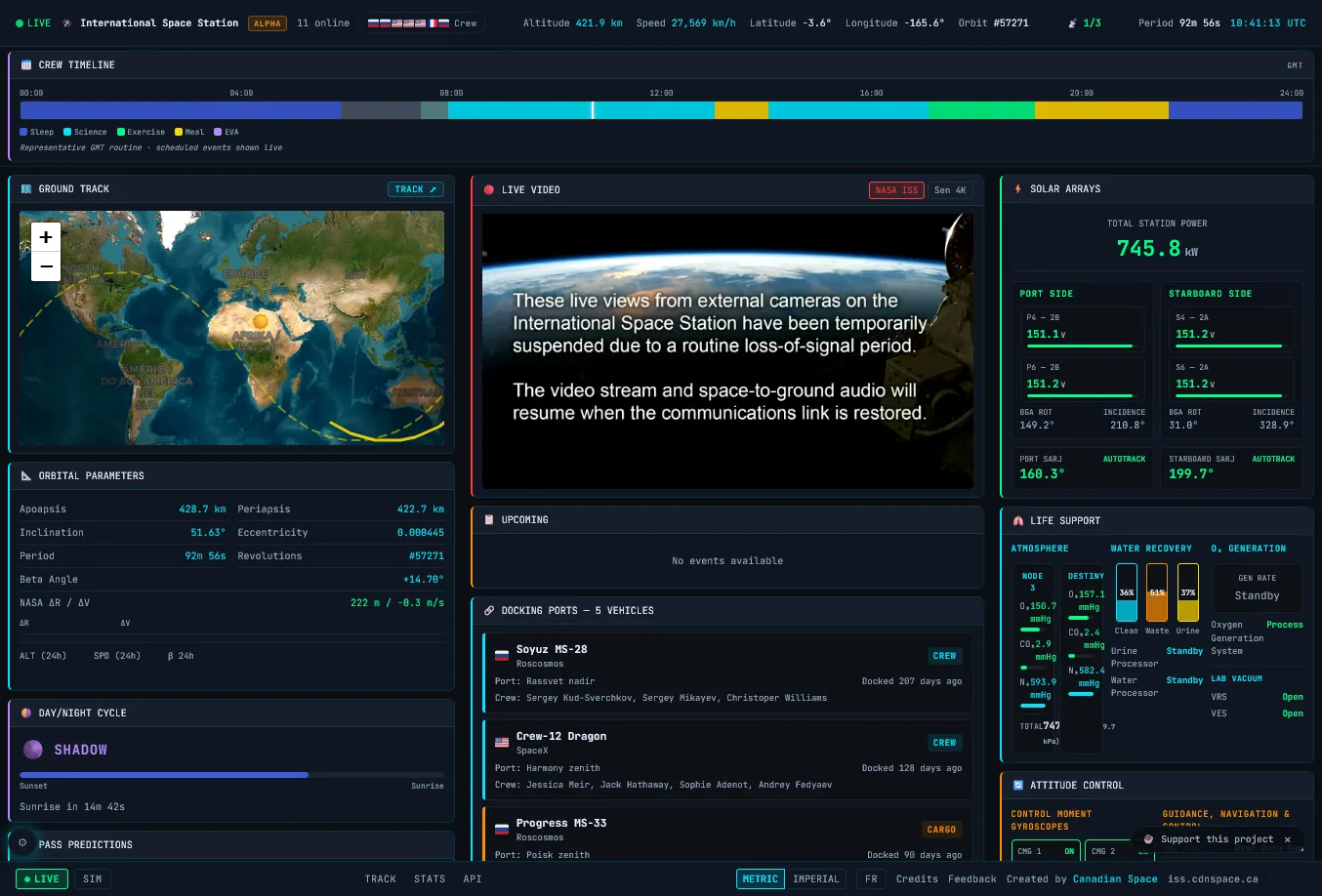
Task: Open API page from bottom navigation
Action: click(x=473, y=878)
